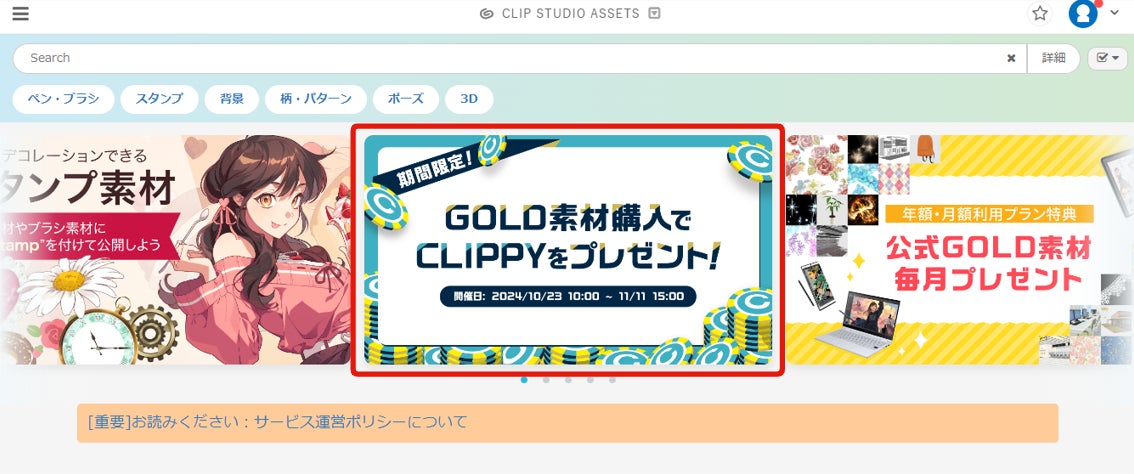Image resolution: width=1134 pixels, height=474 pixels.
Task: Click the 詳細 advanced search button
Action: (x=1053, y=59)
